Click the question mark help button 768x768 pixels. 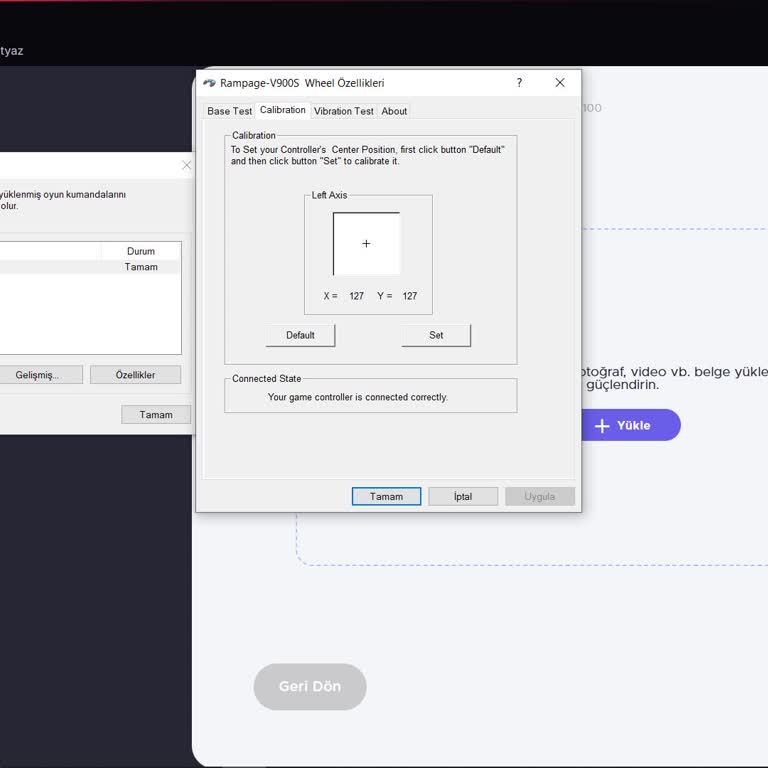[519, 83]
